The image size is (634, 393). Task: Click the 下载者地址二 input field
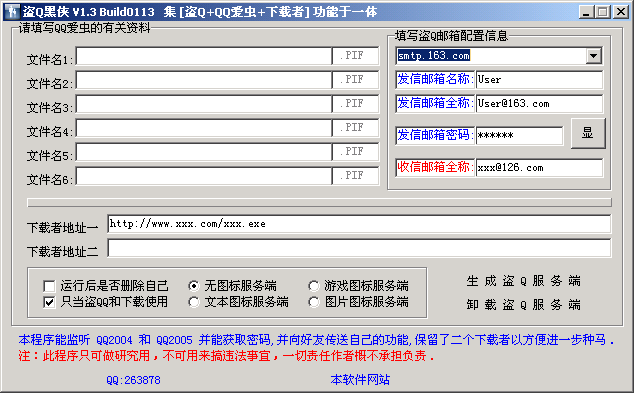tap(359, 248)
